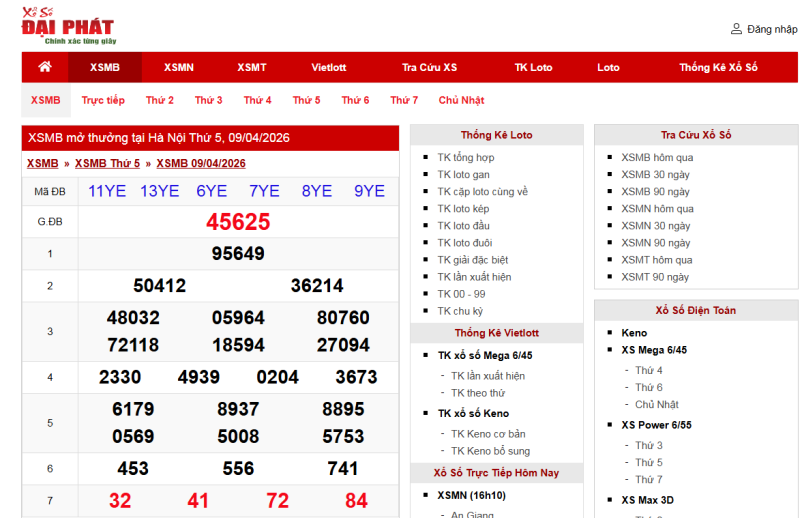Open XSMN hôm qua link
The width and height of the screenshot is (802, 518).
point(658,209)
